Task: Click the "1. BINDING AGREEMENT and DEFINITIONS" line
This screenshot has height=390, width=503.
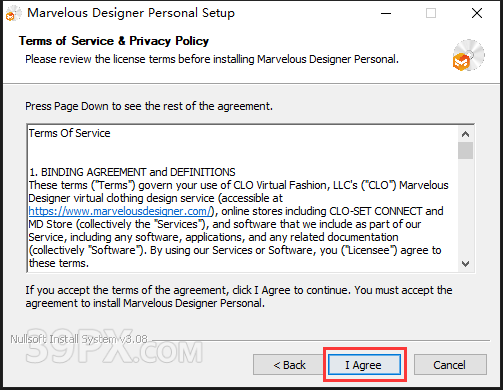Action: coord(132,172)
